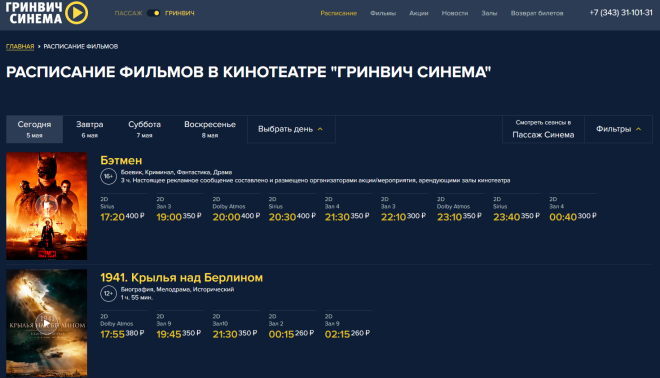
Task: Click the Гринвич Синема logo
Action: tap(46, 13)
